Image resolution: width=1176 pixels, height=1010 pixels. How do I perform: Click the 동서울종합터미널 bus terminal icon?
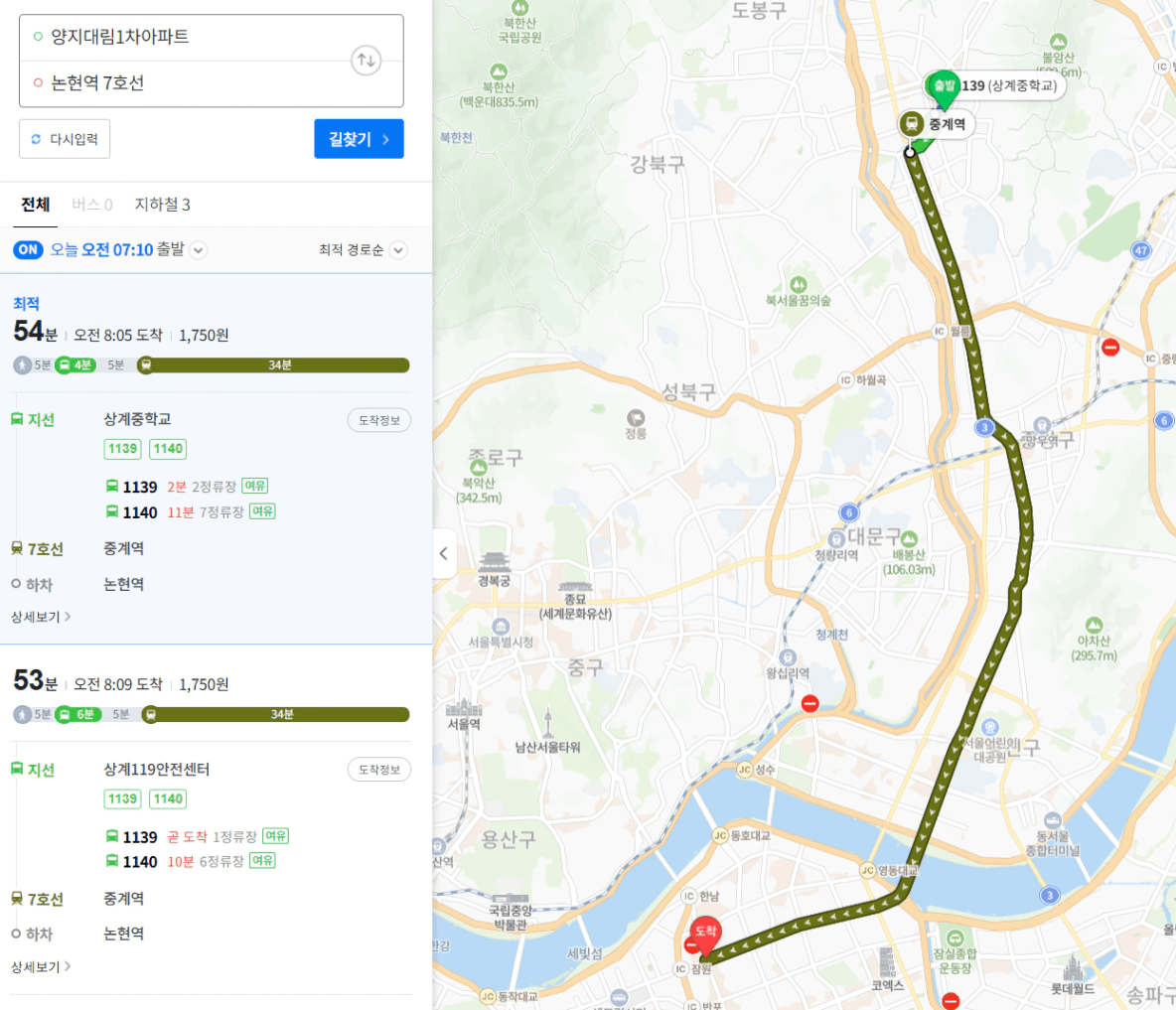[x=1052, y=819]
